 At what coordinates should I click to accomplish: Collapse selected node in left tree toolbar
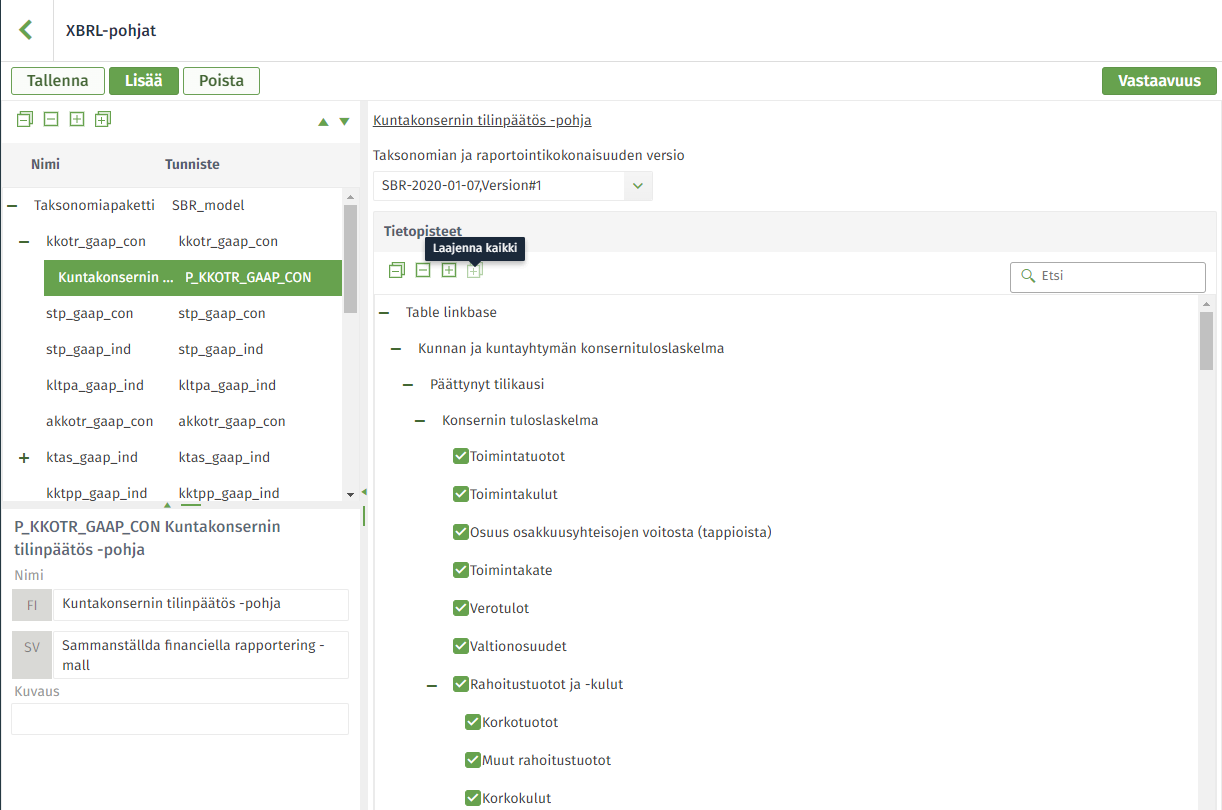pos(51,119)
